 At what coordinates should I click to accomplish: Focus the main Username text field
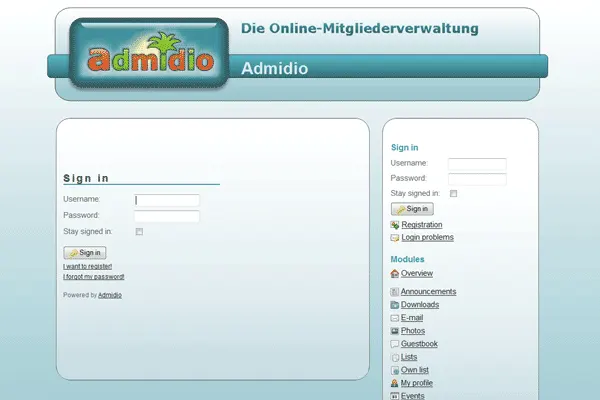[167, 200]
